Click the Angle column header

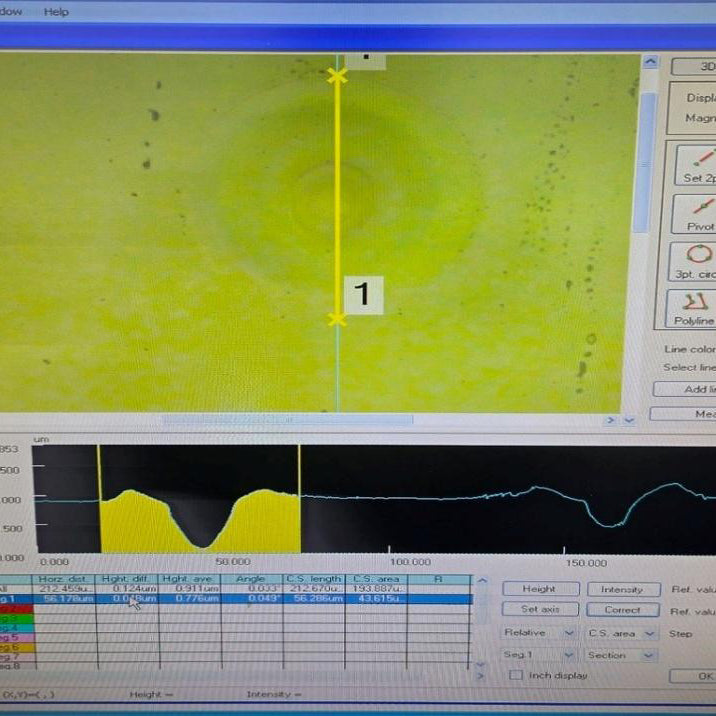[251, 579]
